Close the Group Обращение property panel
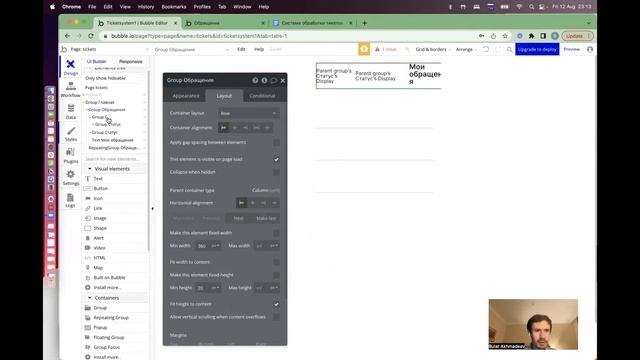640x360 pixels. pyautogui.click(x=282, y=80)
